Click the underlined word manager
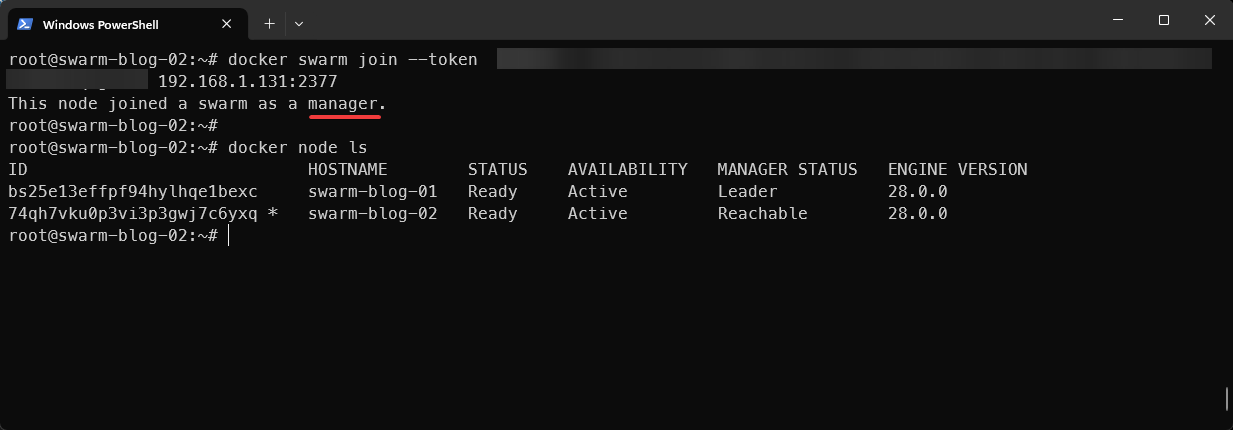Viewport: 1233px width, 430px height. pos(344,104)
